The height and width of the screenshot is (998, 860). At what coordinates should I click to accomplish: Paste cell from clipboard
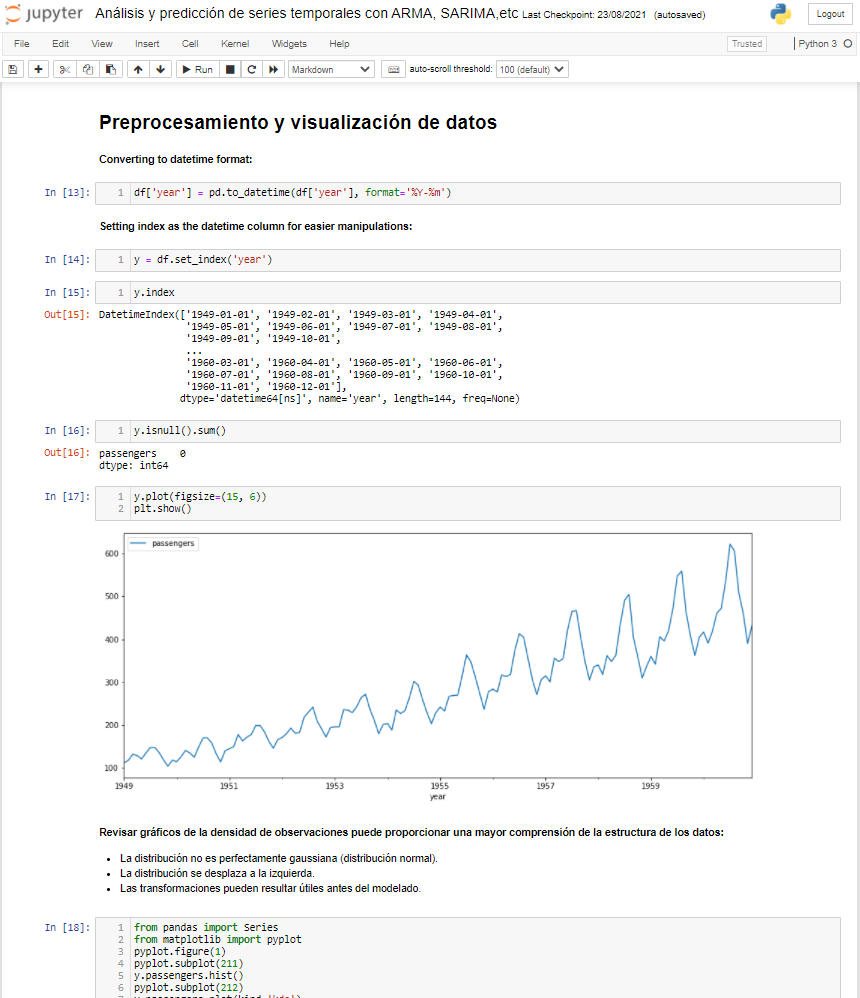[x=110, y=69]
